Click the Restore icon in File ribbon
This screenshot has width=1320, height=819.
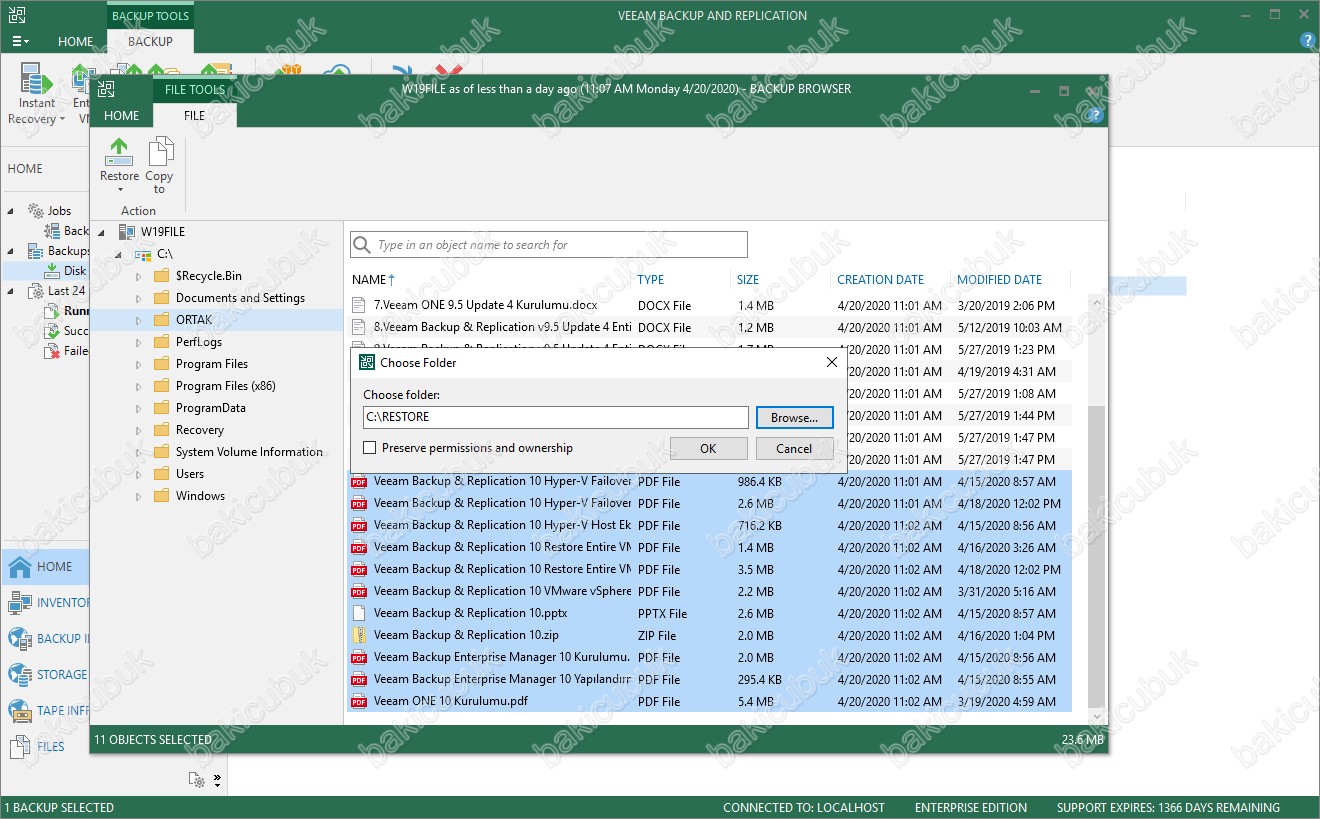pyautogui.click(x=119, y=152)
